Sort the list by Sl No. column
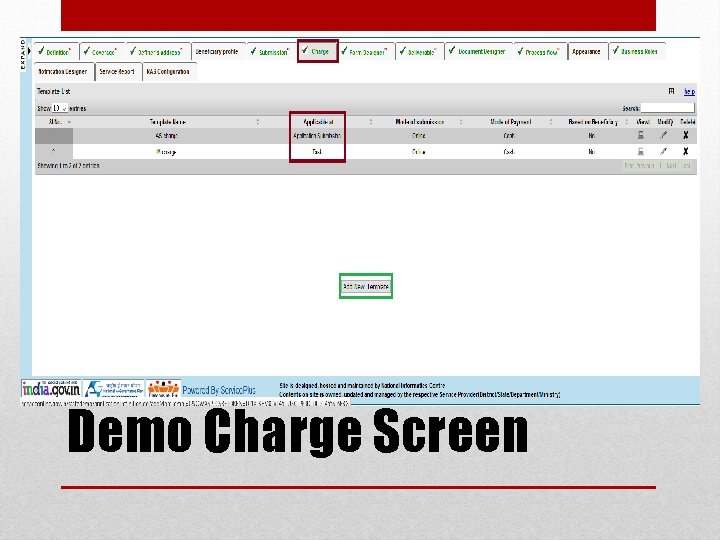Image resolution: width=720 pixels, height=540 pixels. 55,122
